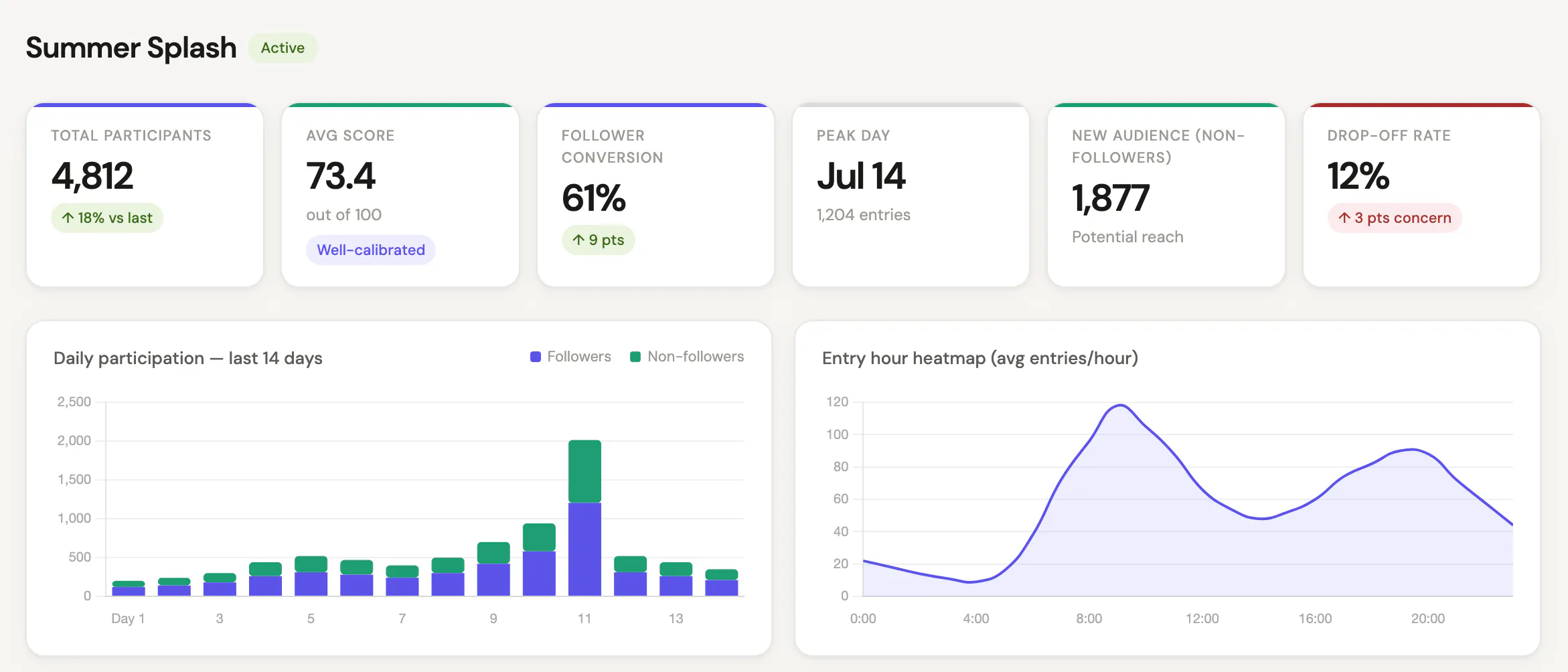
Task: Click the 4:00 axis label on heatmap
Action: coord(976,618)
